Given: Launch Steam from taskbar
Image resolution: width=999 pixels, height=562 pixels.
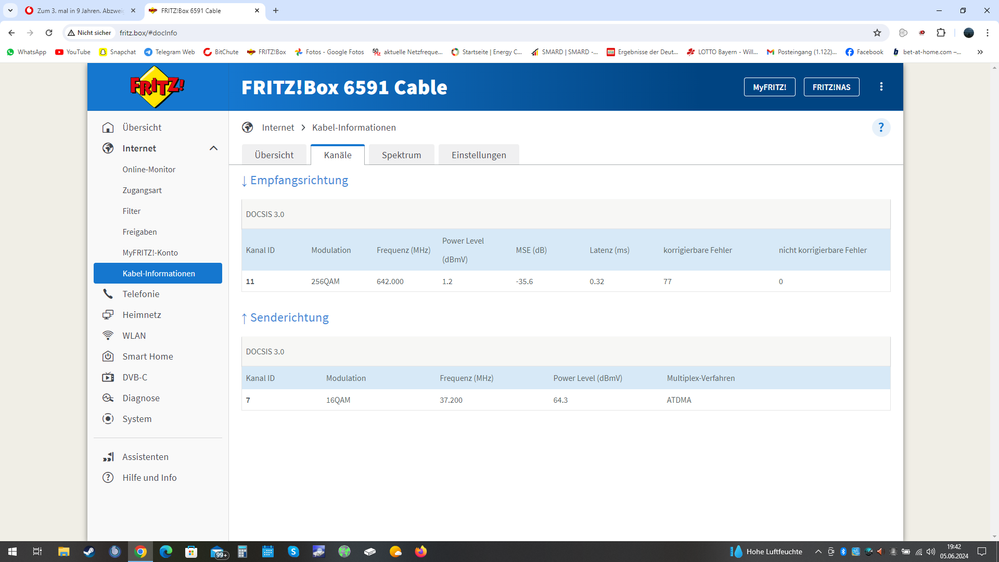Looking at the screenshot, I should 89,552.
